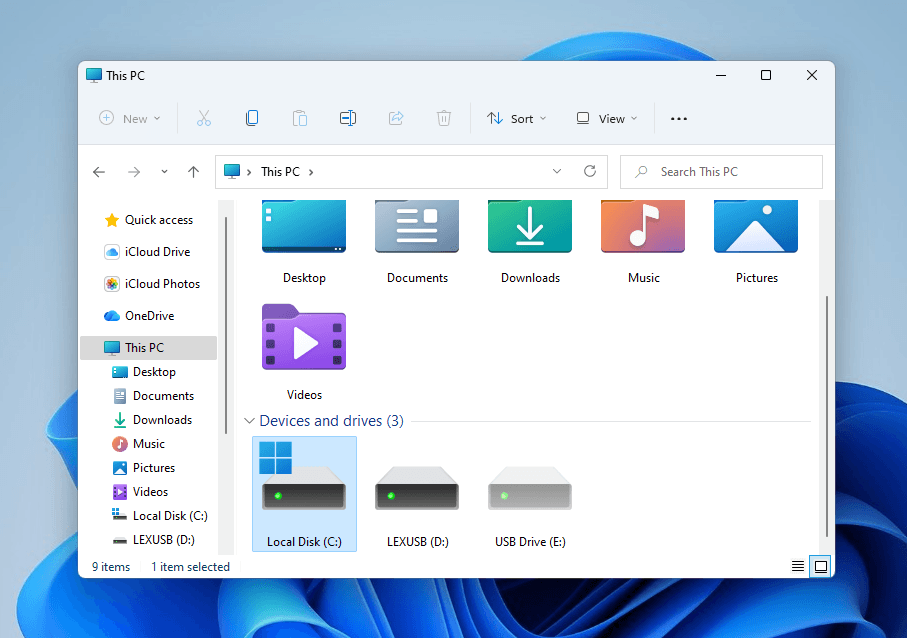The height and width of the screenshot is (638, 907).
Task: Click the 9 items status text
Action: (x=111, y=567)
